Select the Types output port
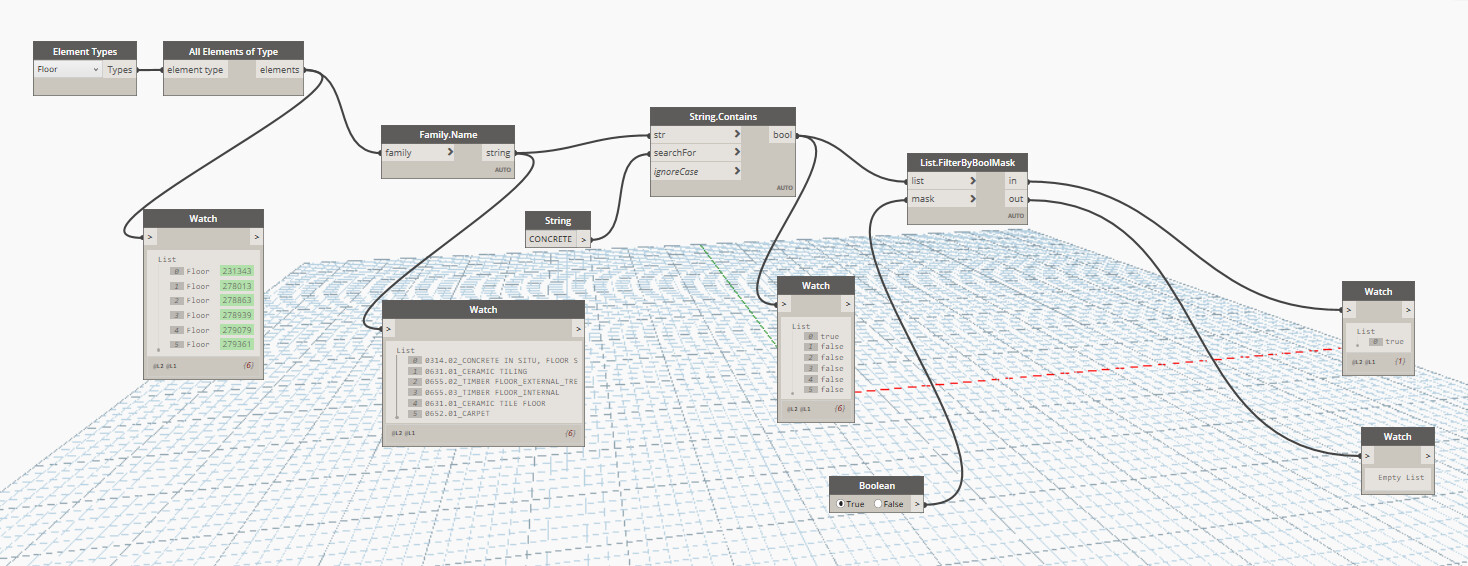This screenshot has width=1468, height=566. (x=120, y=70)
